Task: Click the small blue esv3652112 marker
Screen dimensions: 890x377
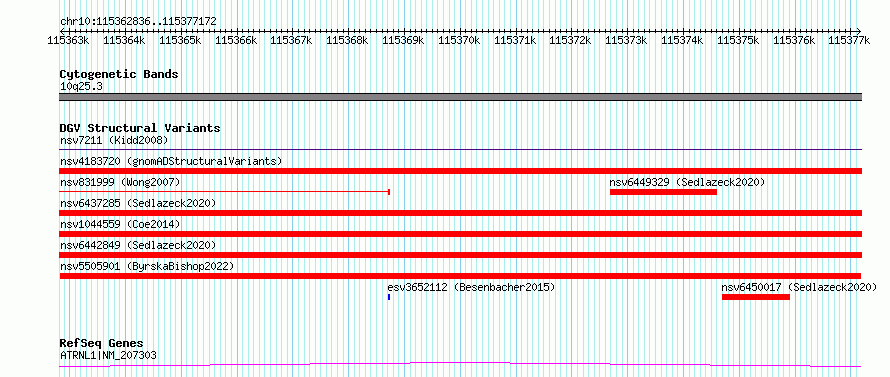Action: pos(389,297)
